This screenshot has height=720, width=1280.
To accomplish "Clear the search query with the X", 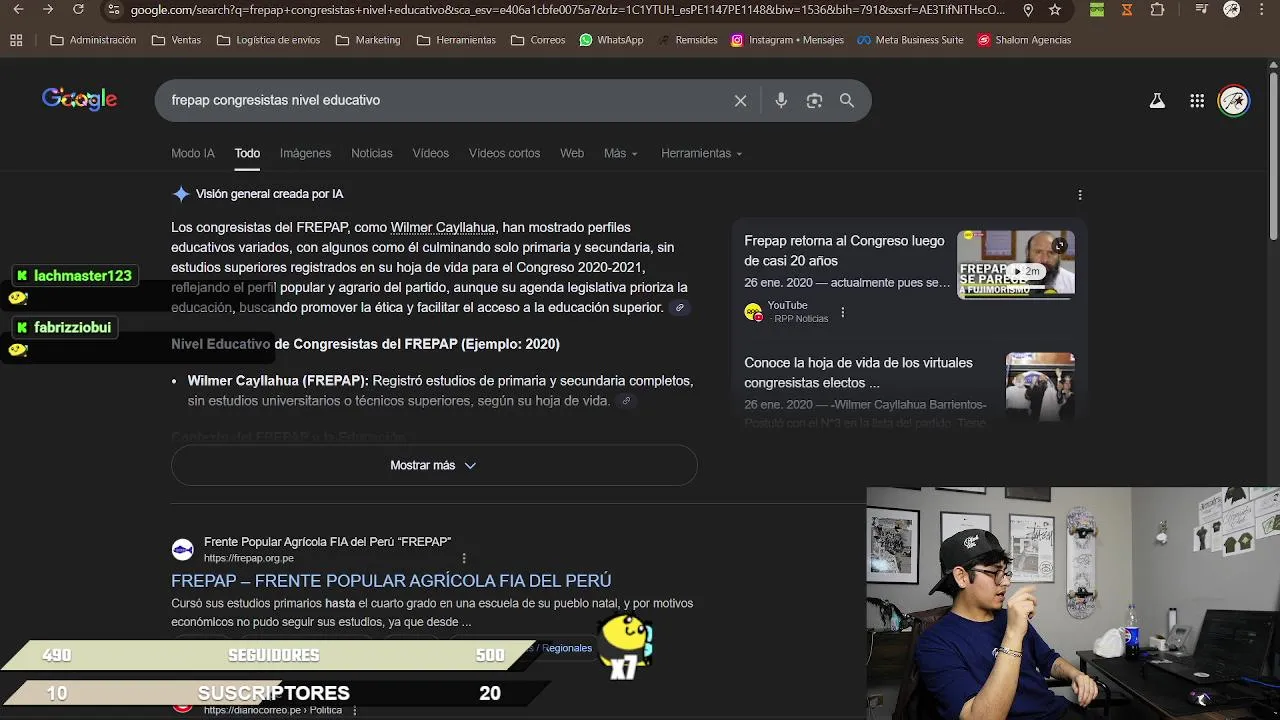I will pyautogui.click(x=740, y=100).
